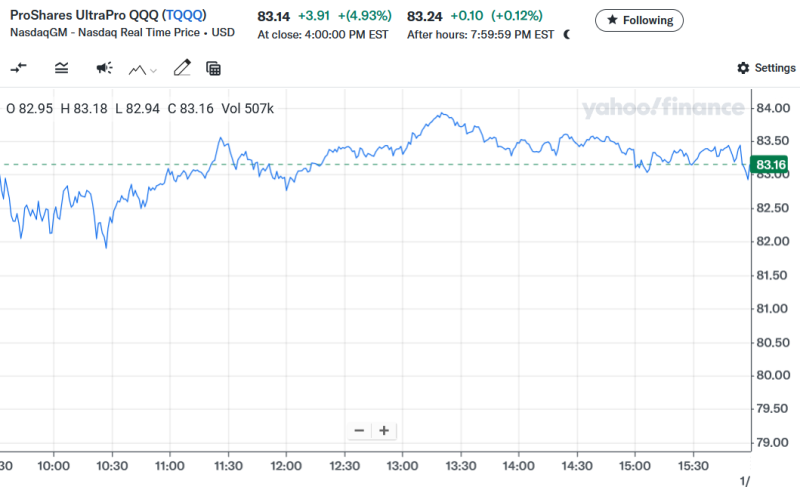Click the comparison arrows icon
Screen dimensions: 800x490
[19, 68]
